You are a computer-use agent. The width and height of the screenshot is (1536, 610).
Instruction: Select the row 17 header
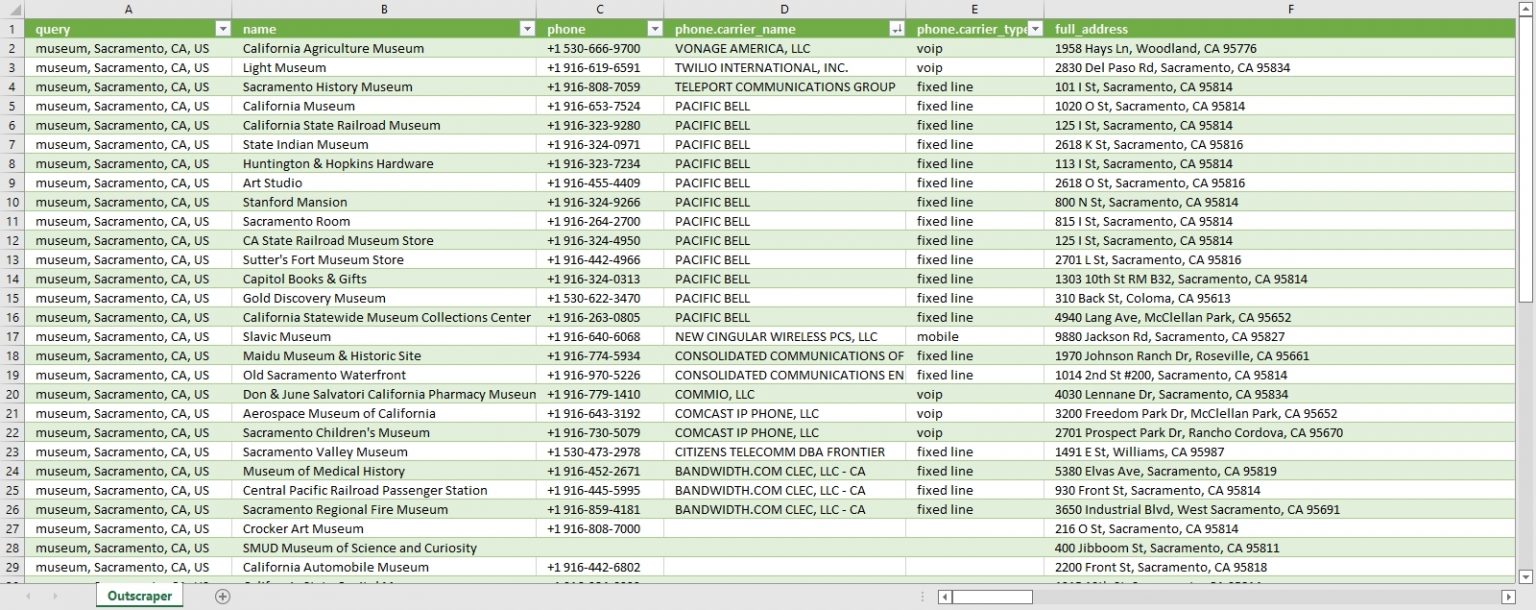[12, 337]
